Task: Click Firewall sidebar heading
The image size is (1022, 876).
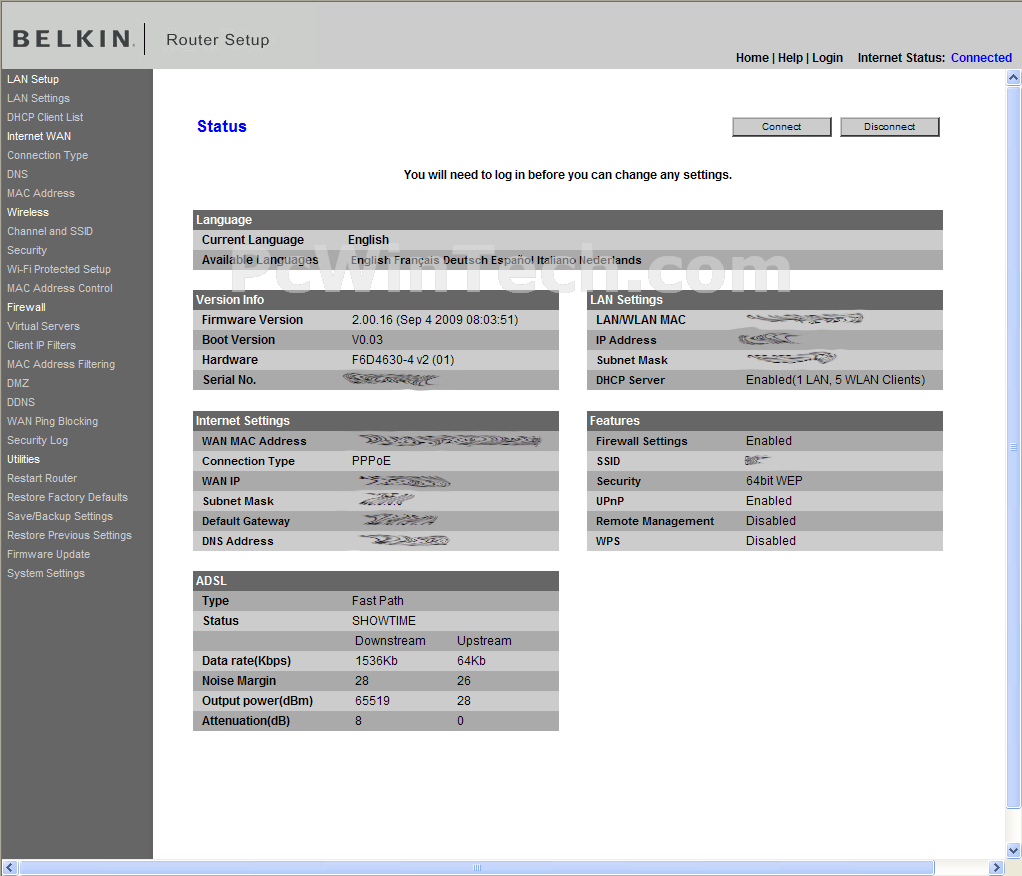Action: tap(27, 307)
